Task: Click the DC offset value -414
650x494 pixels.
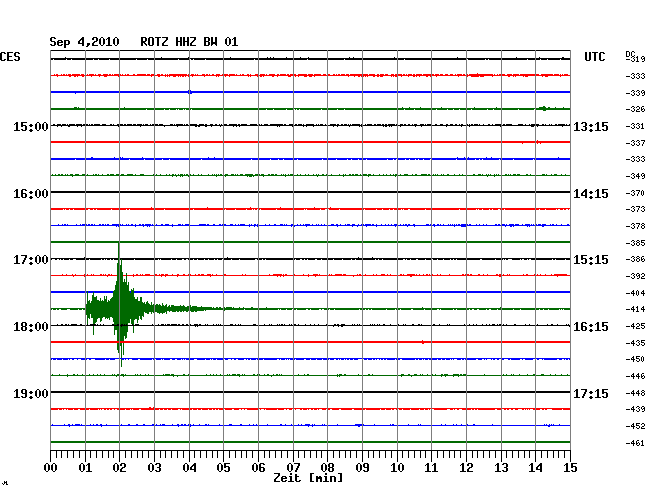Action: click(635, 309)
